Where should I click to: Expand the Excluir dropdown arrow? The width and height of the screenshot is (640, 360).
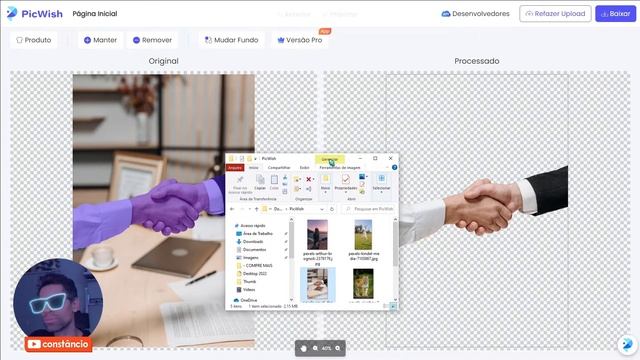tap(313, 179)
